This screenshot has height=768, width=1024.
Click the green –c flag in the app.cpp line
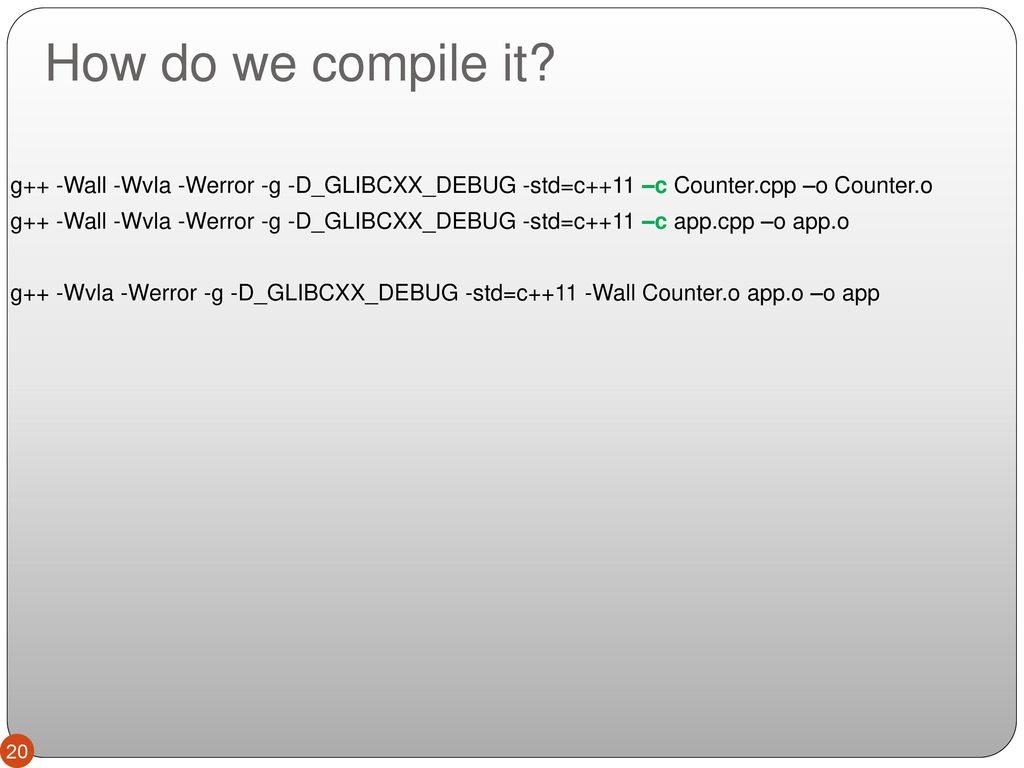coord(654,222)
